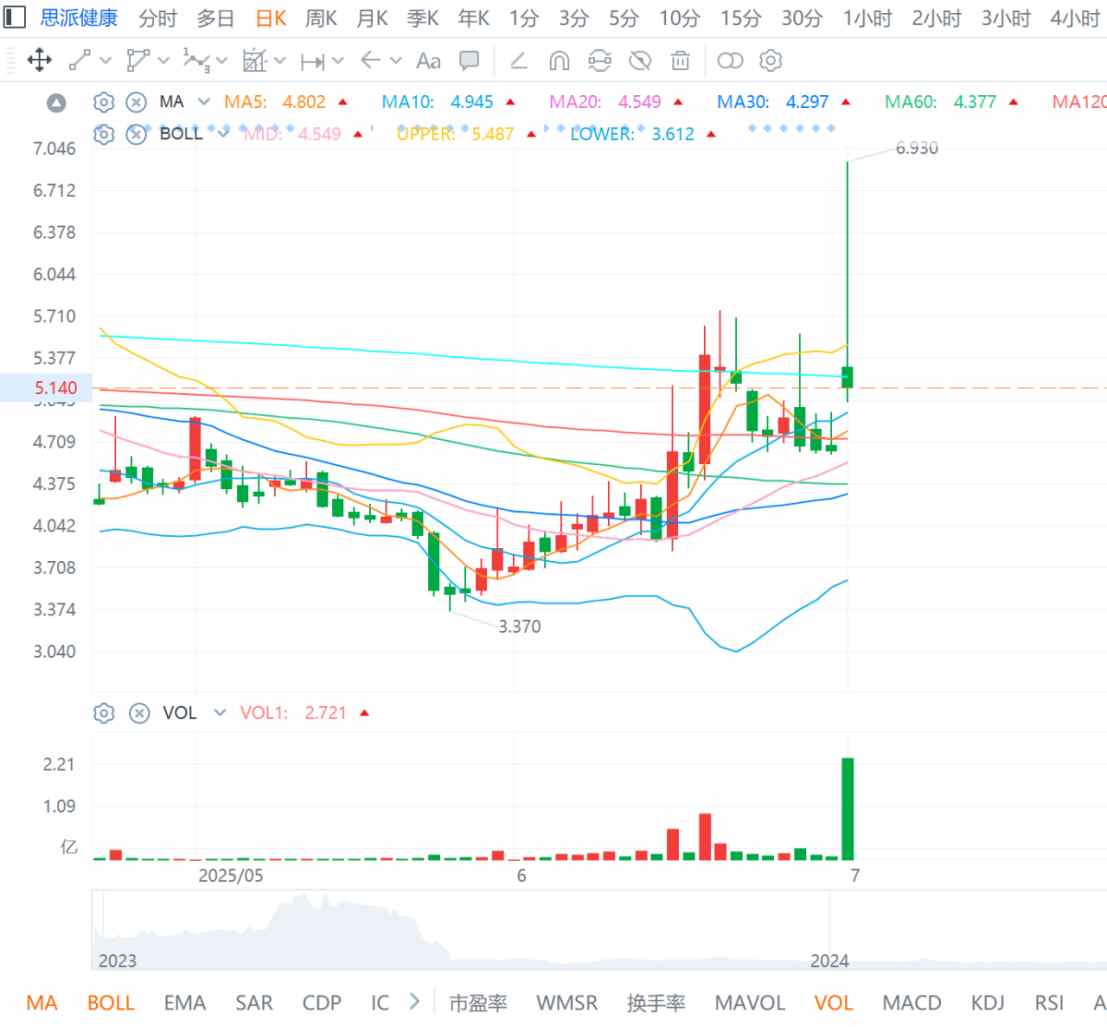
Task: Expand the VOL indicator dropdown arrow
Action: 220,713
